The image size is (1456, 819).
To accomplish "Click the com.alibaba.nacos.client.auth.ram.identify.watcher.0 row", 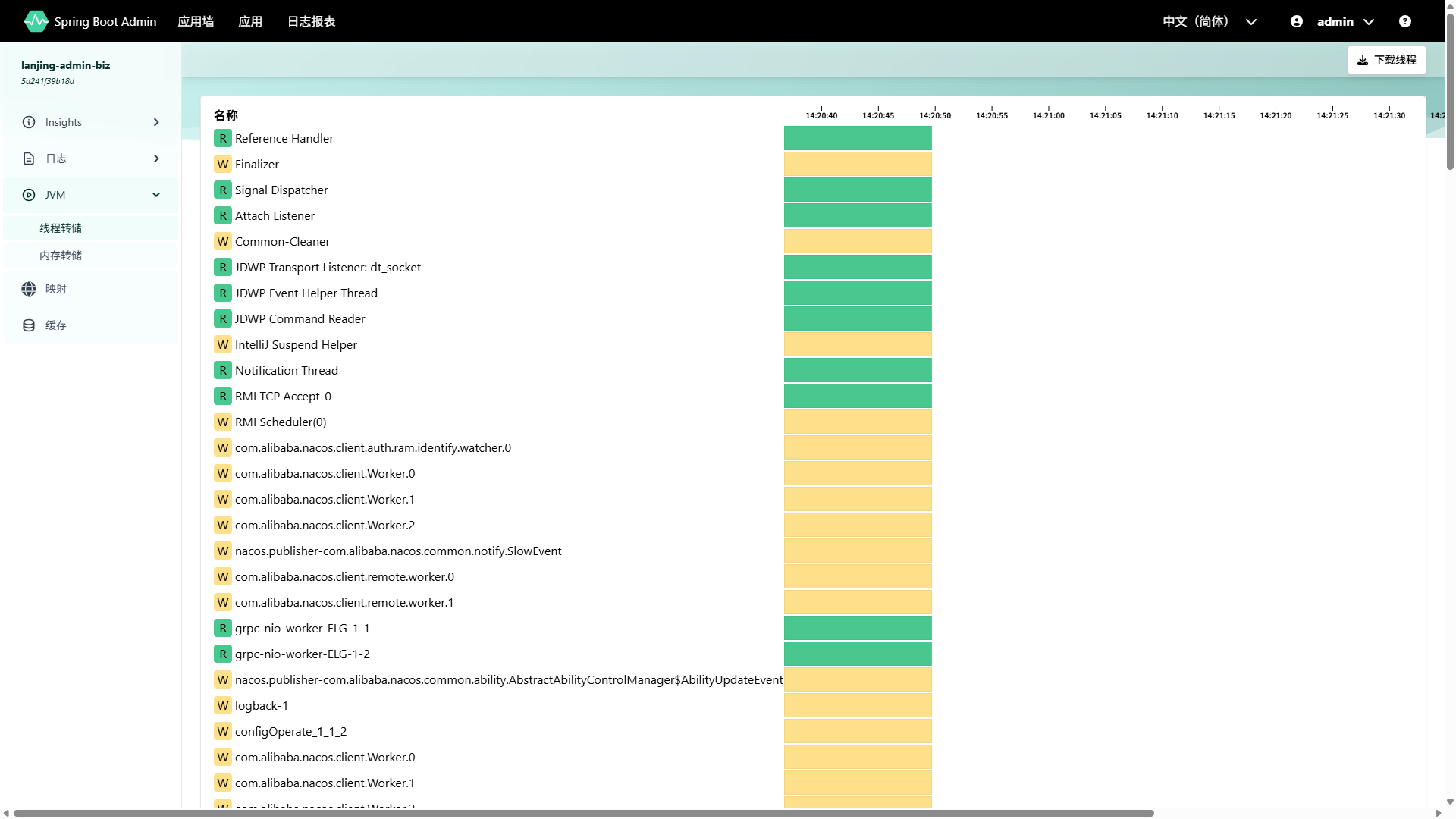I will 573,447.
